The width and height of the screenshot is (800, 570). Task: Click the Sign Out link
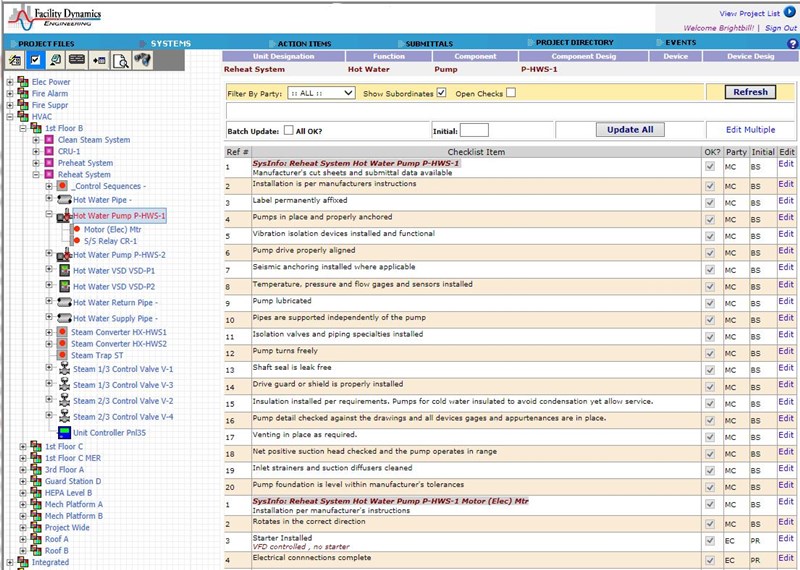tap(781, 28)
